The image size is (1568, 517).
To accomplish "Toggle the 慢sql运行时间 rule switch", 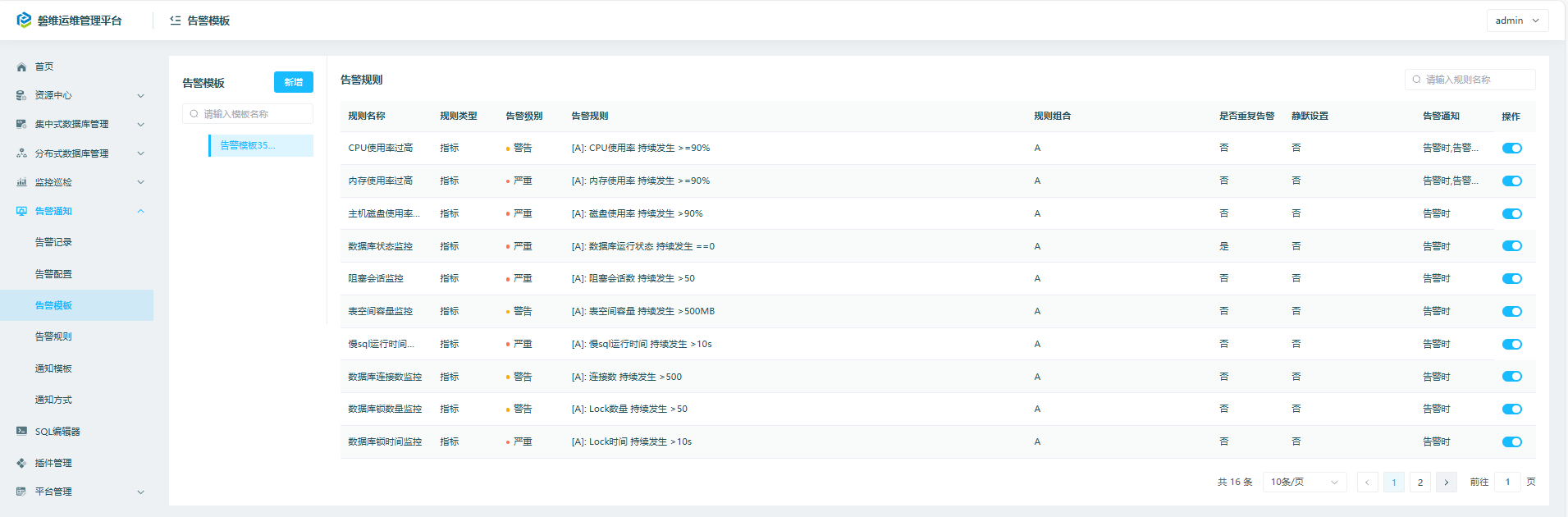I will [1512, 345].
